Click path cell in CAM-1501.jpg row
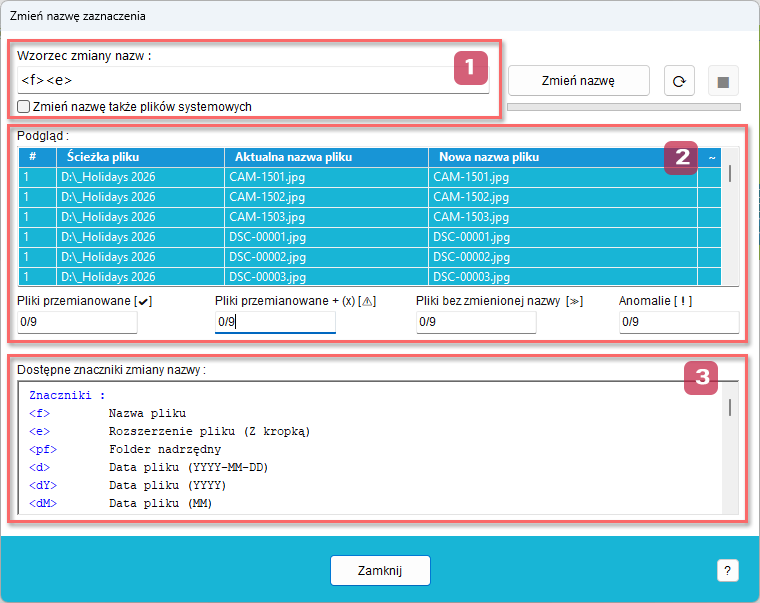Screen dimensions: 760x603 [141, 177]
